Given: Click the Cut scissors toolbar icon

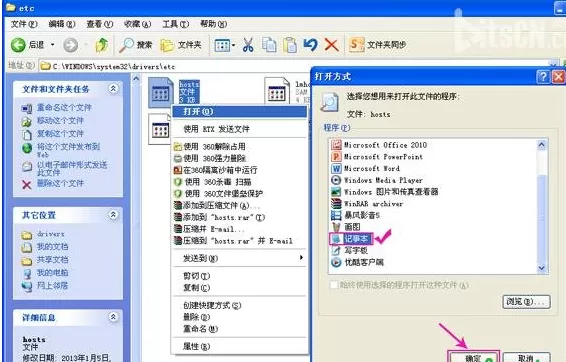Looking at the screenshot, I should tap(248, 45).
